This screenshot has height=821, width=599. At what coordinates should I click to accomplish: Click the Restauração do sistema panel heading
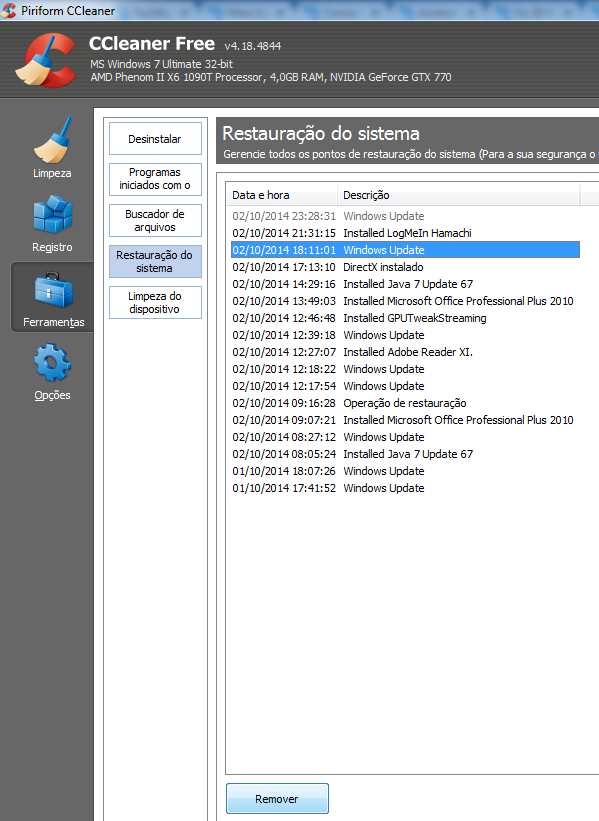click(321, 134)
